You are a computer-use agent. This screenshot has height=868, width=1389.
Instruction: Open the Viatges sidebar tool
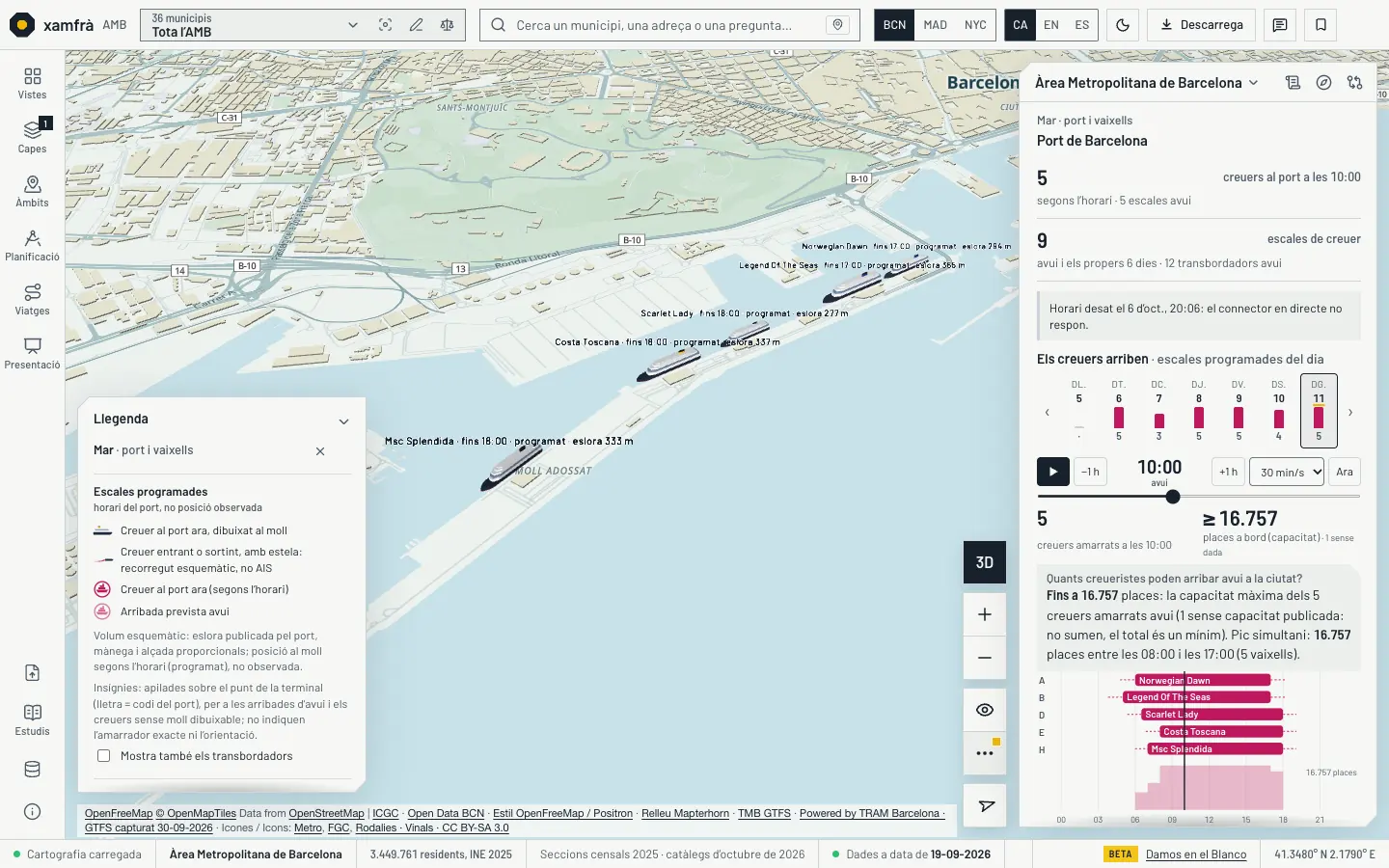(x=32, y=299)
